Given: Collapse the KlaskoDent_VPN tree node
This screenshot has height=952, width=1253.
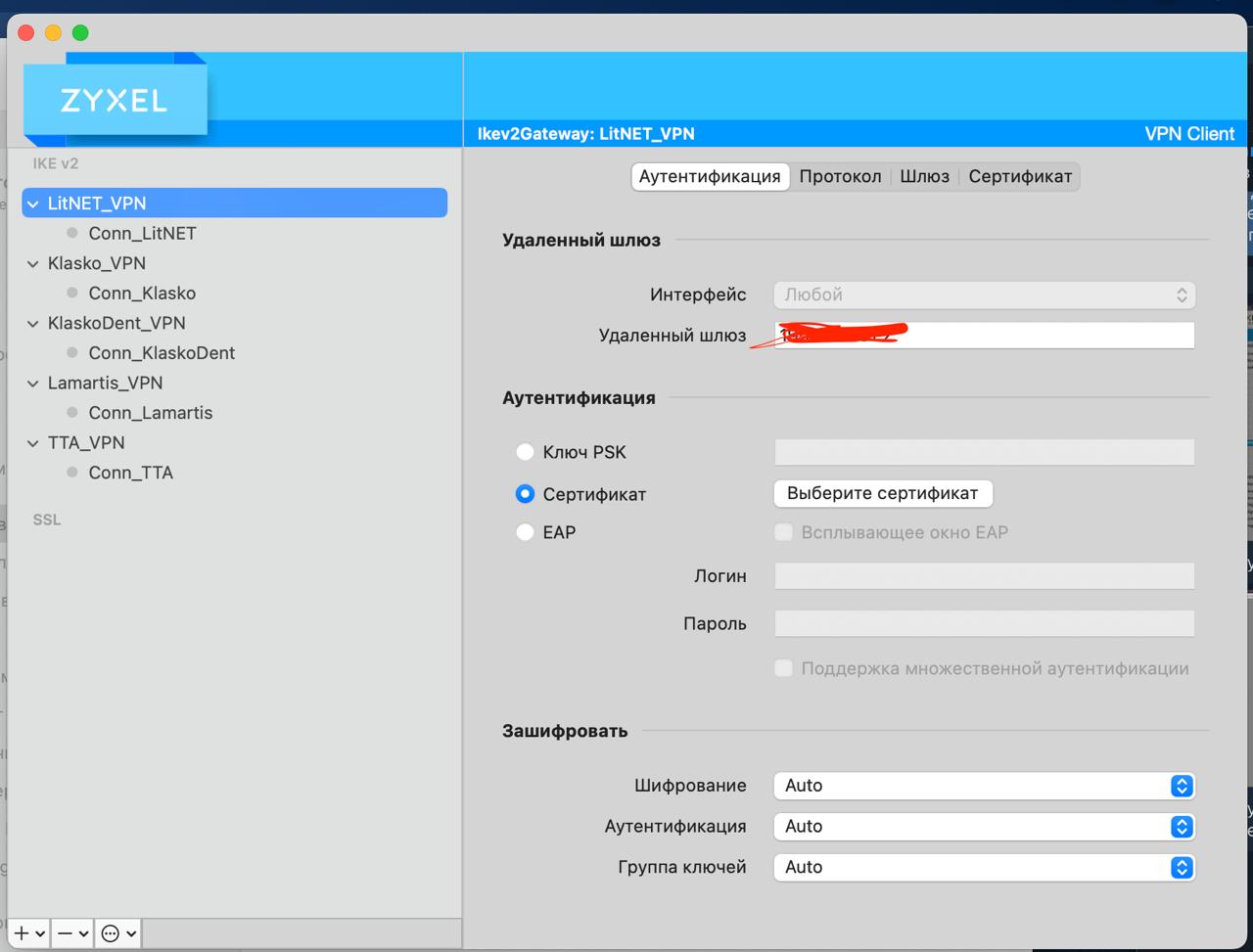Looking at the screenshot, I should click(33, 323).
